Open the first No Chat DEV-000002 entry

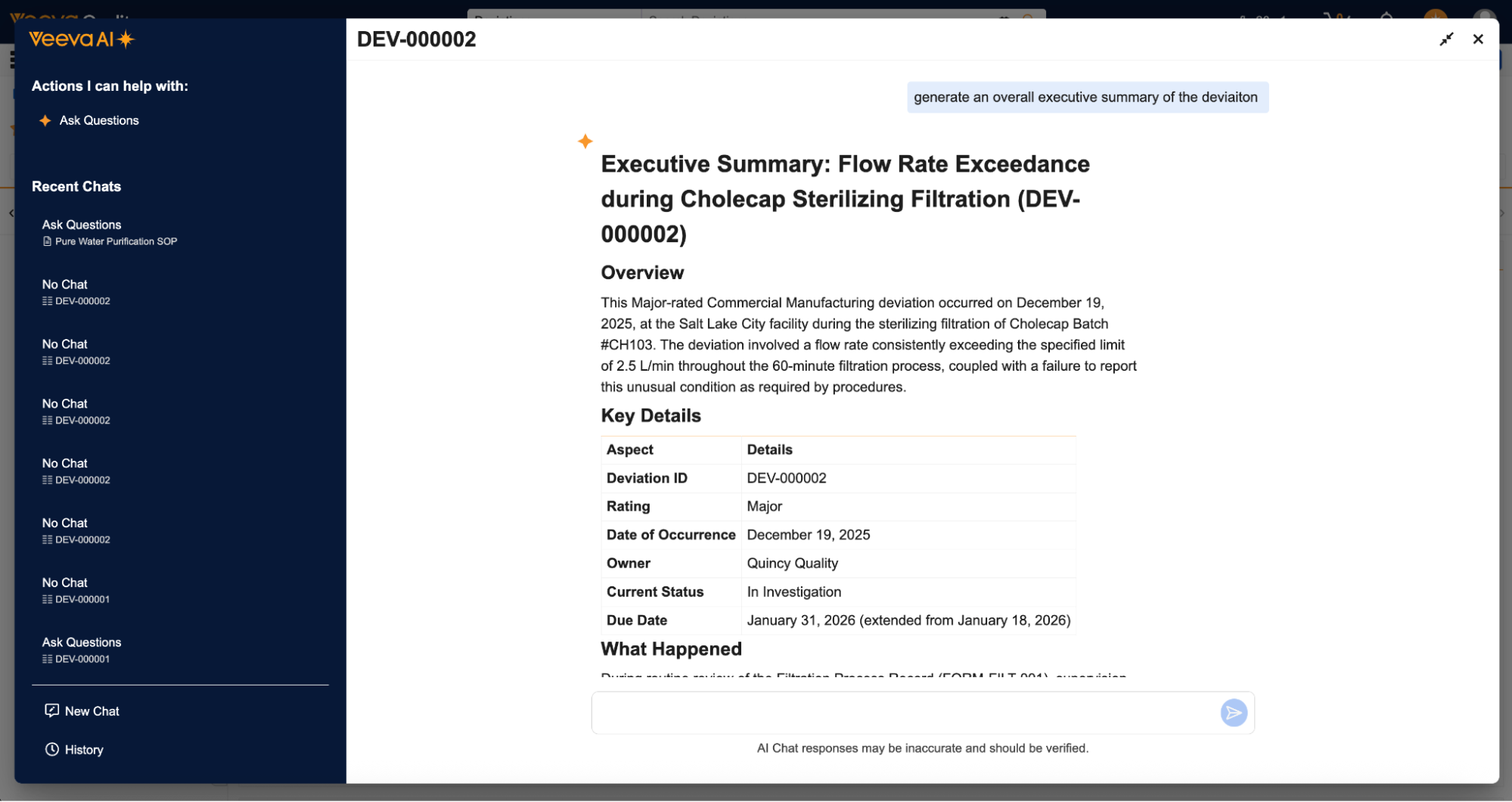(x=76, y=292)
